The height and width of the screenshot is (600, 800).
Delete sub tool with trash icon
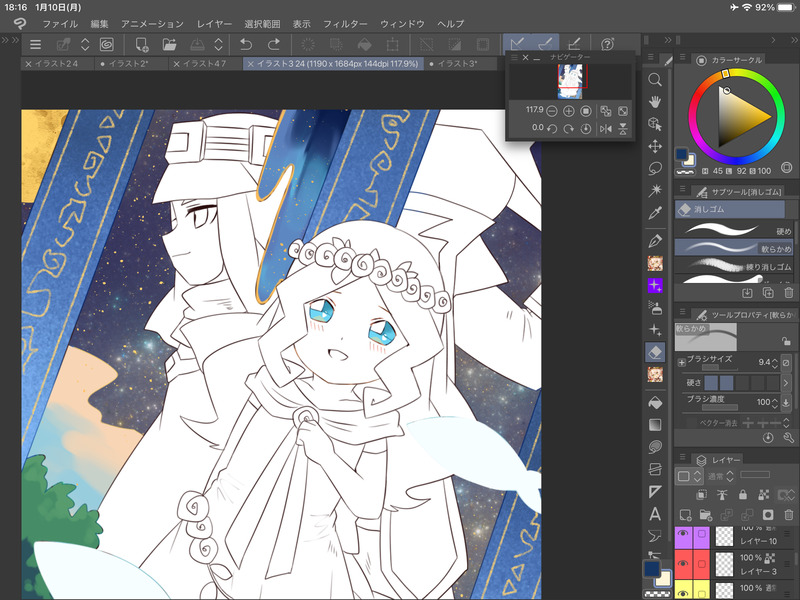788,292
